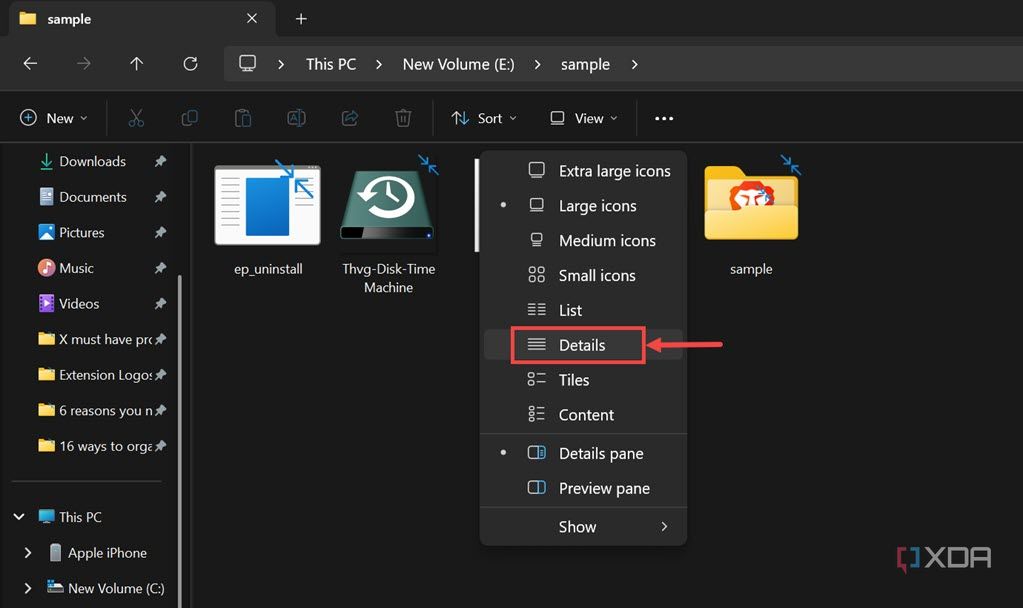Select Content view
The width and height of the screenshot is (1023, 608).
583,414
